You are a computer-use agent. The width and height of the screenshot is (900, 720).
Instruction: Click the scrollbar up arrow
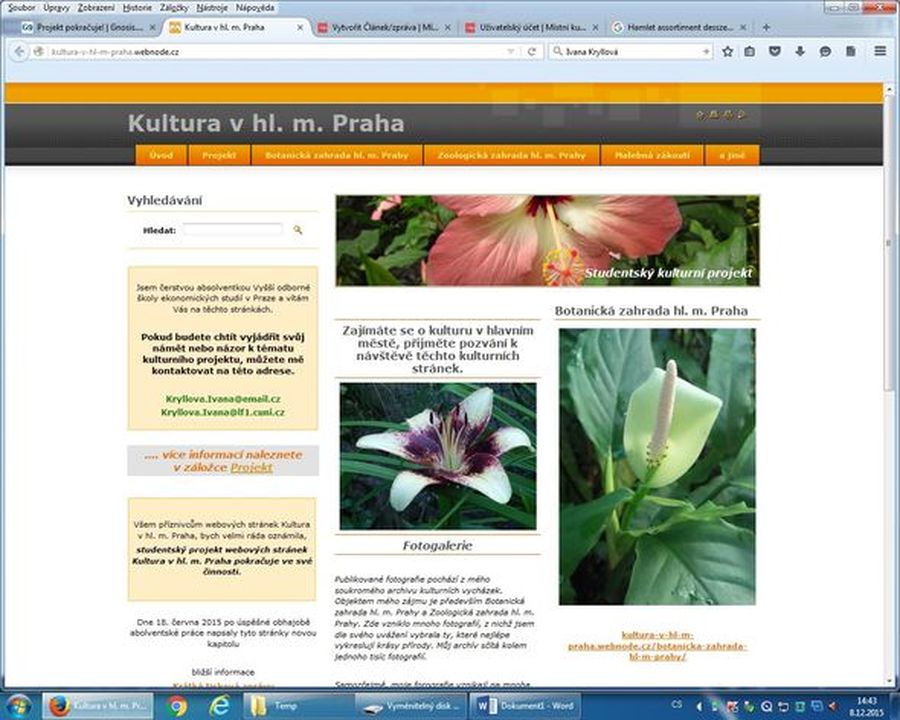tap(889, 89)
